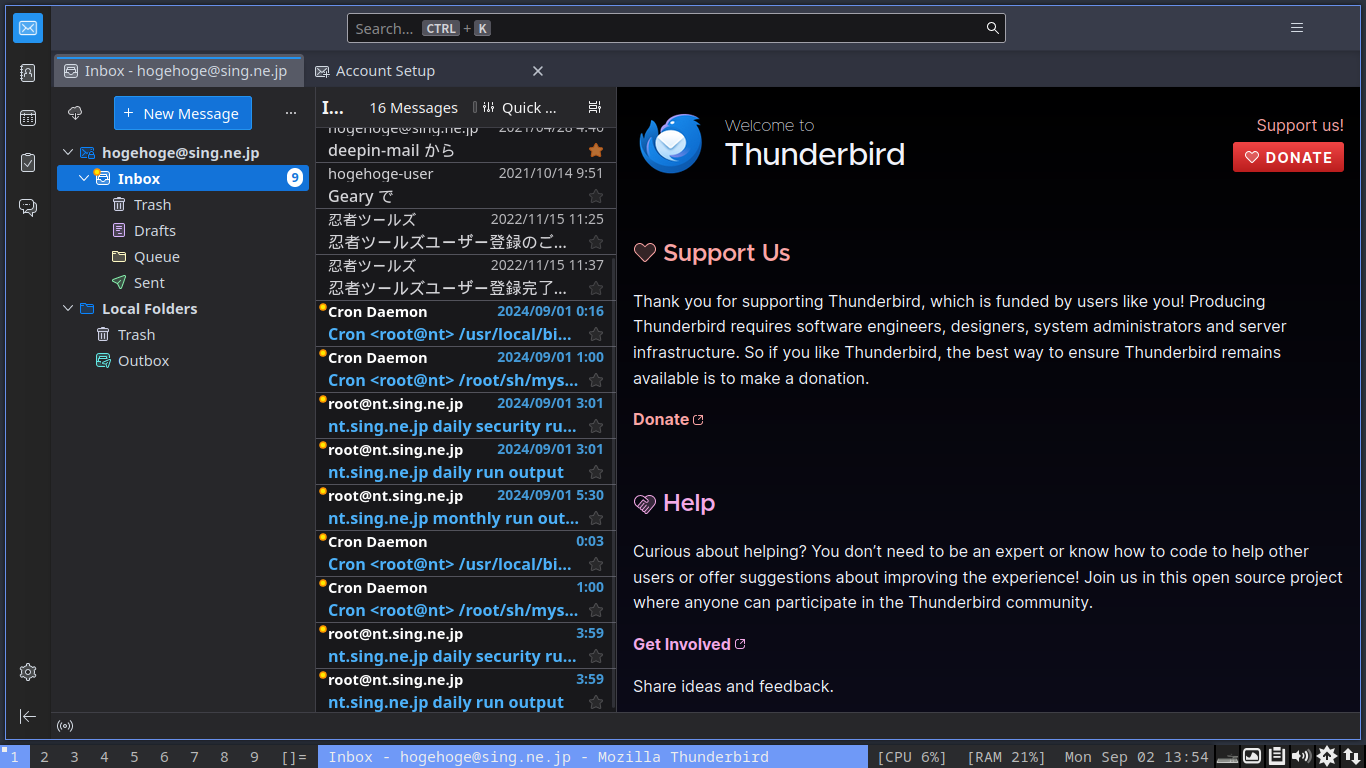Open the Mail space in the sidebar
Viewport: 1366px width, 768px height.
click(28, 28)
